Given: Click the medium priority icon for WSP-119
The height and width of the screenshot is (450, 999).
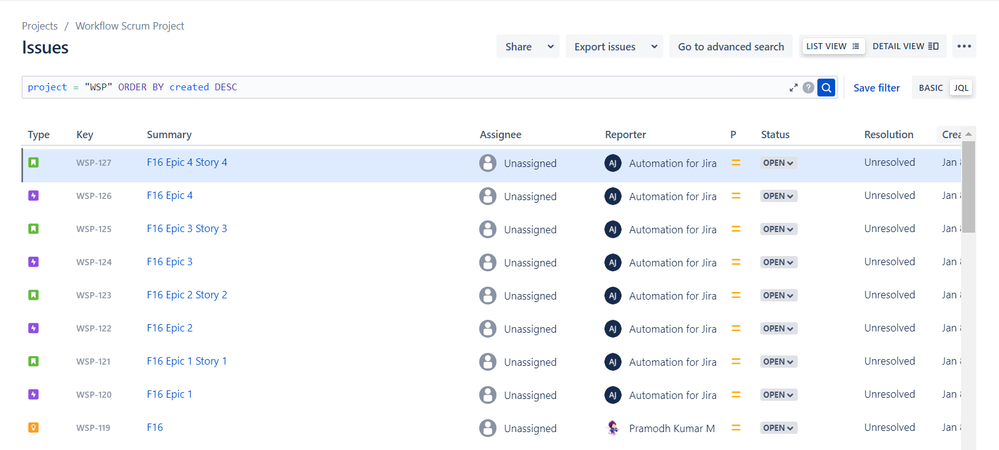Looking at the screenshot, I should point(736,428).
